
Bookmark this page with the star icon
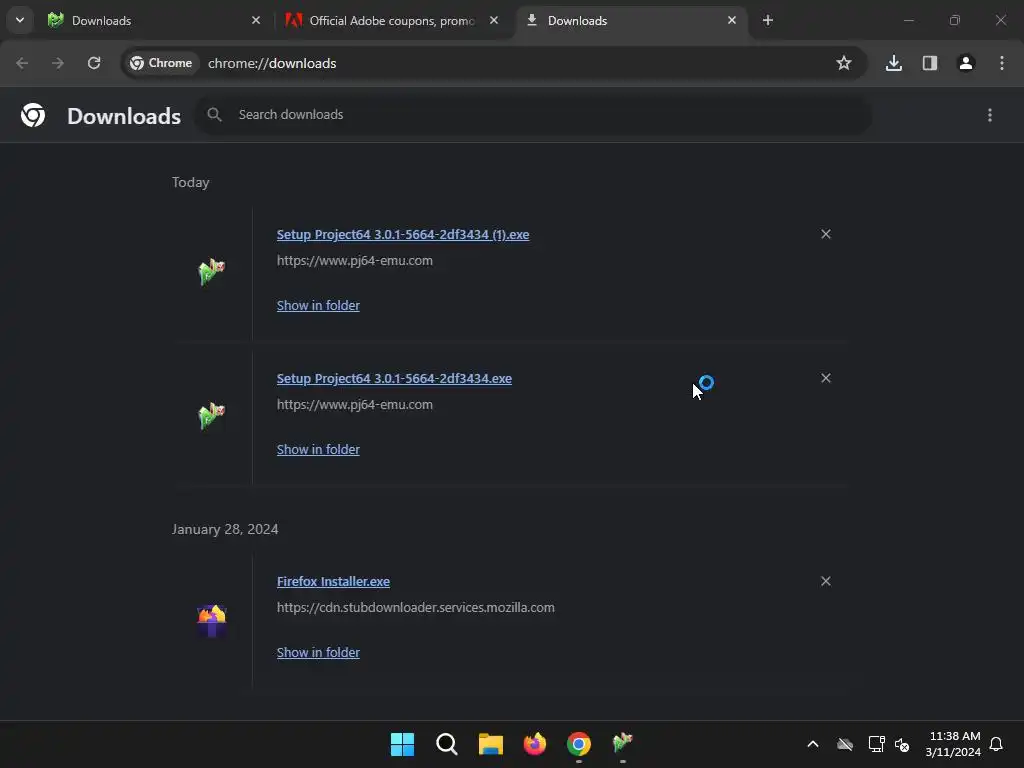[x=844, y=63]
